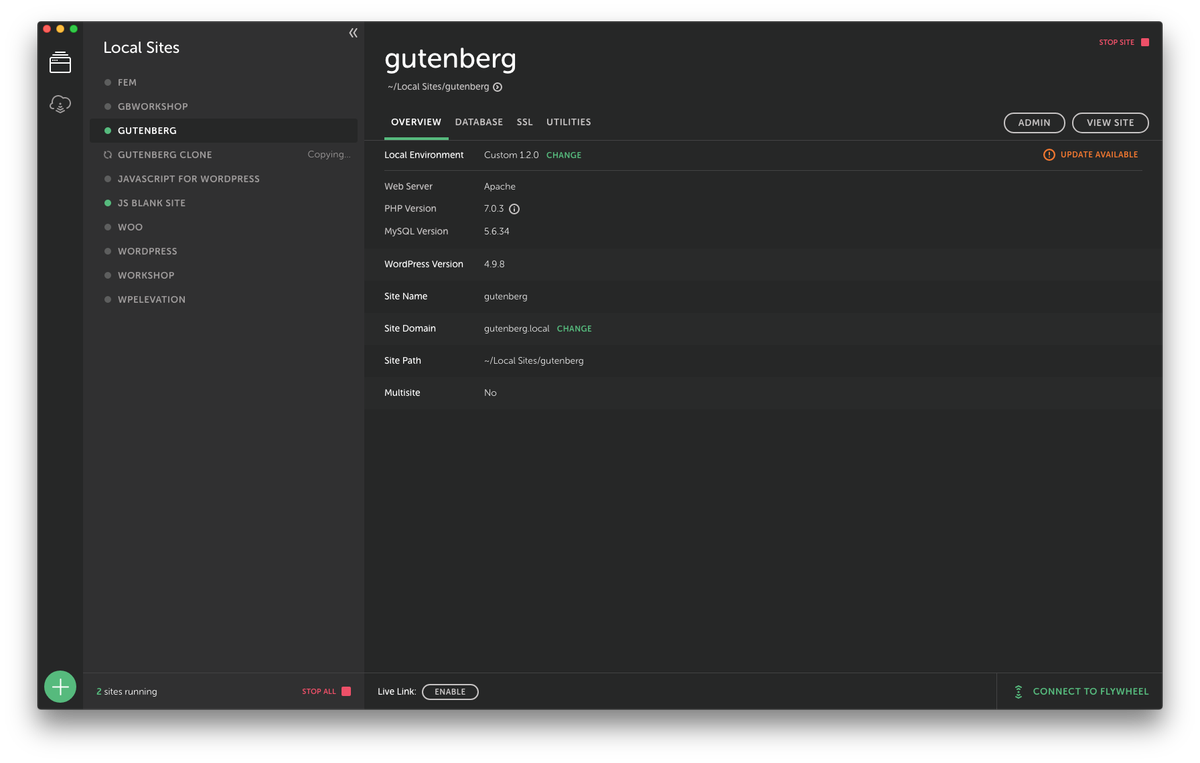
Task: Click the red Stop Site square icon
Action: click(1145, 42)
